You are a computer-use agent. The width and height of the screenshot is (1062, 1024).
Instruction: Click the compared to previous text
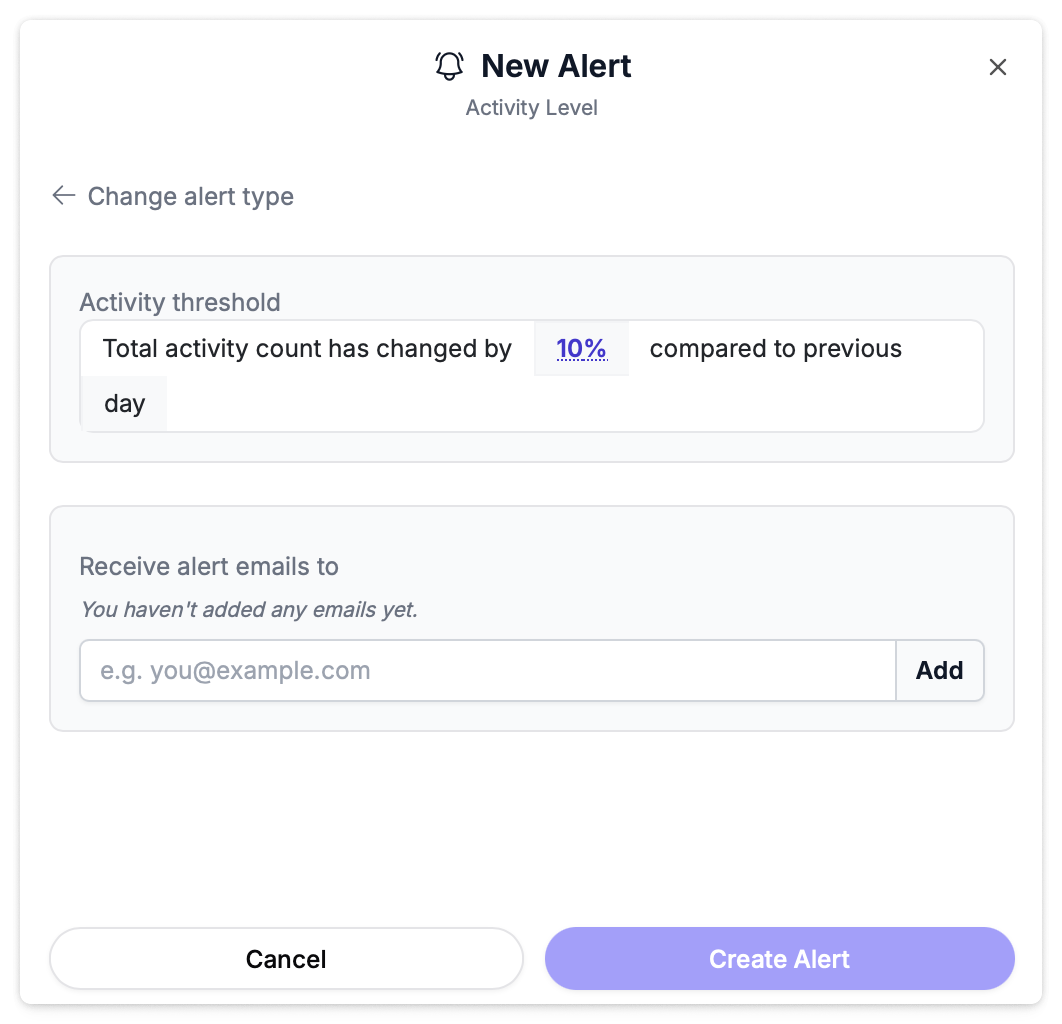pyautogui.click(x=776, y=349)
